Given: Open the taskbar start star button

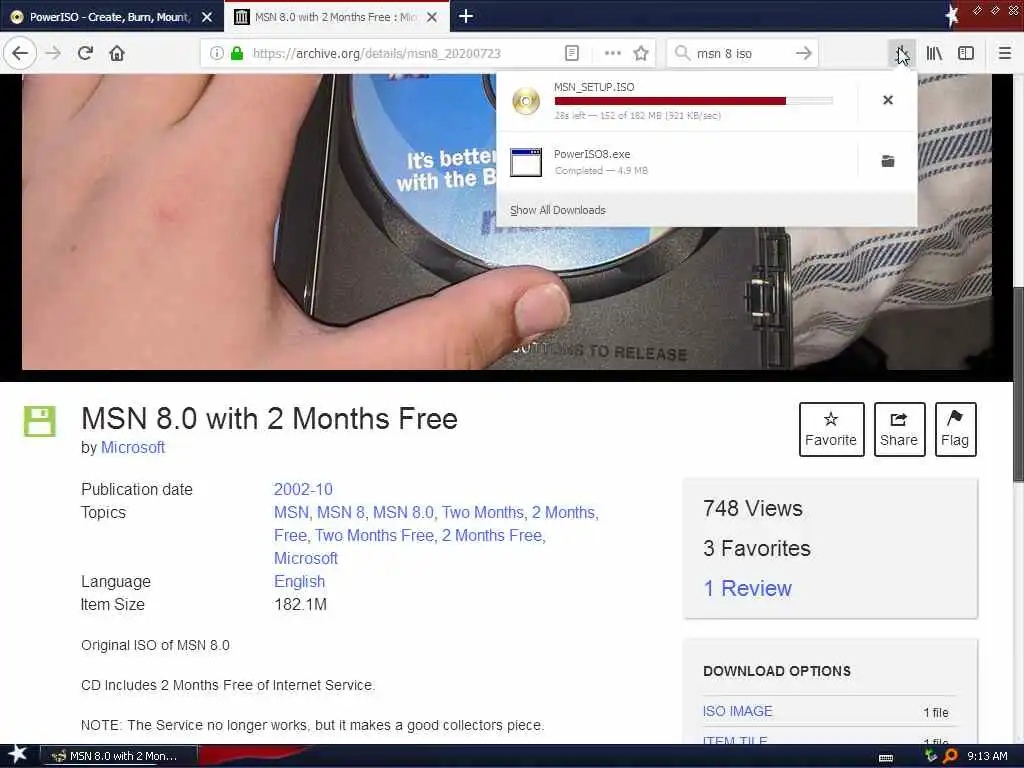Looking at the screenshot, I should click(18, 755).
